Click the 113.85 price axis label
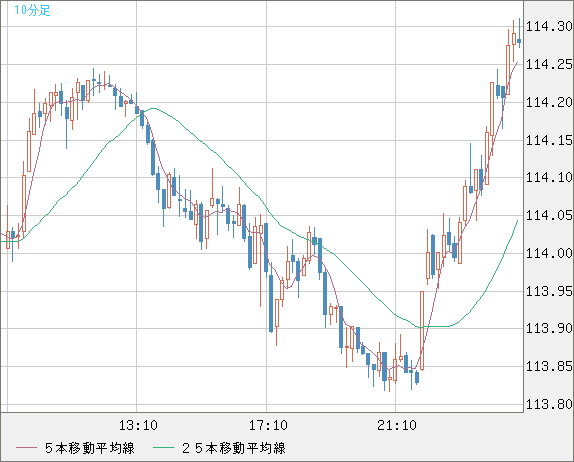The width and height of the screenshot is (574, 462). pos(549,366)
